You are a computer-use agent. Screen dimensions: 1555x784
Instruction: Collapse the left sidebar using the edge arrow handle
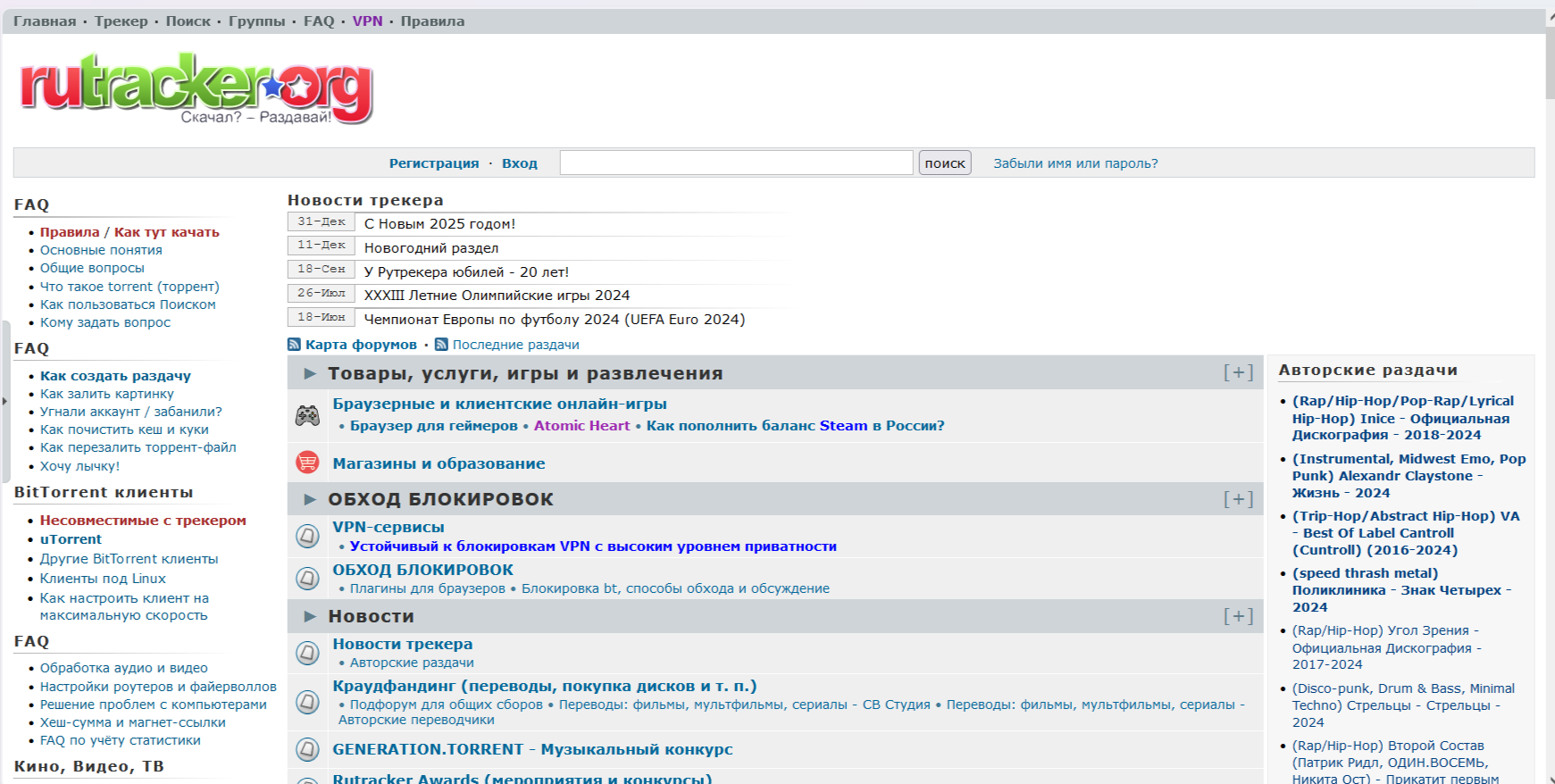point(5,402)
